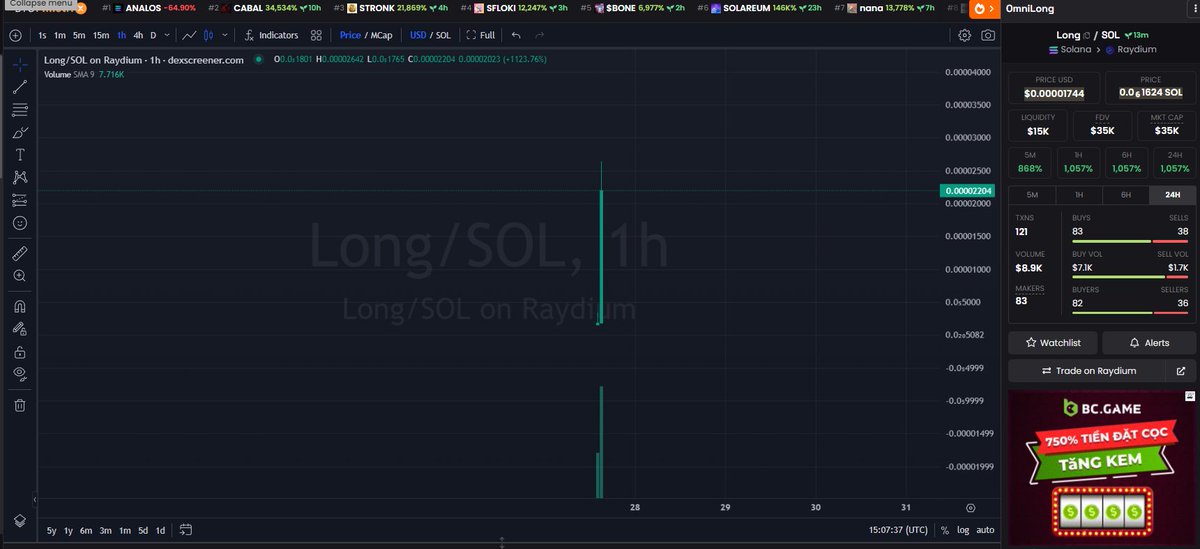Set interval to 1s

click(42, 35)
